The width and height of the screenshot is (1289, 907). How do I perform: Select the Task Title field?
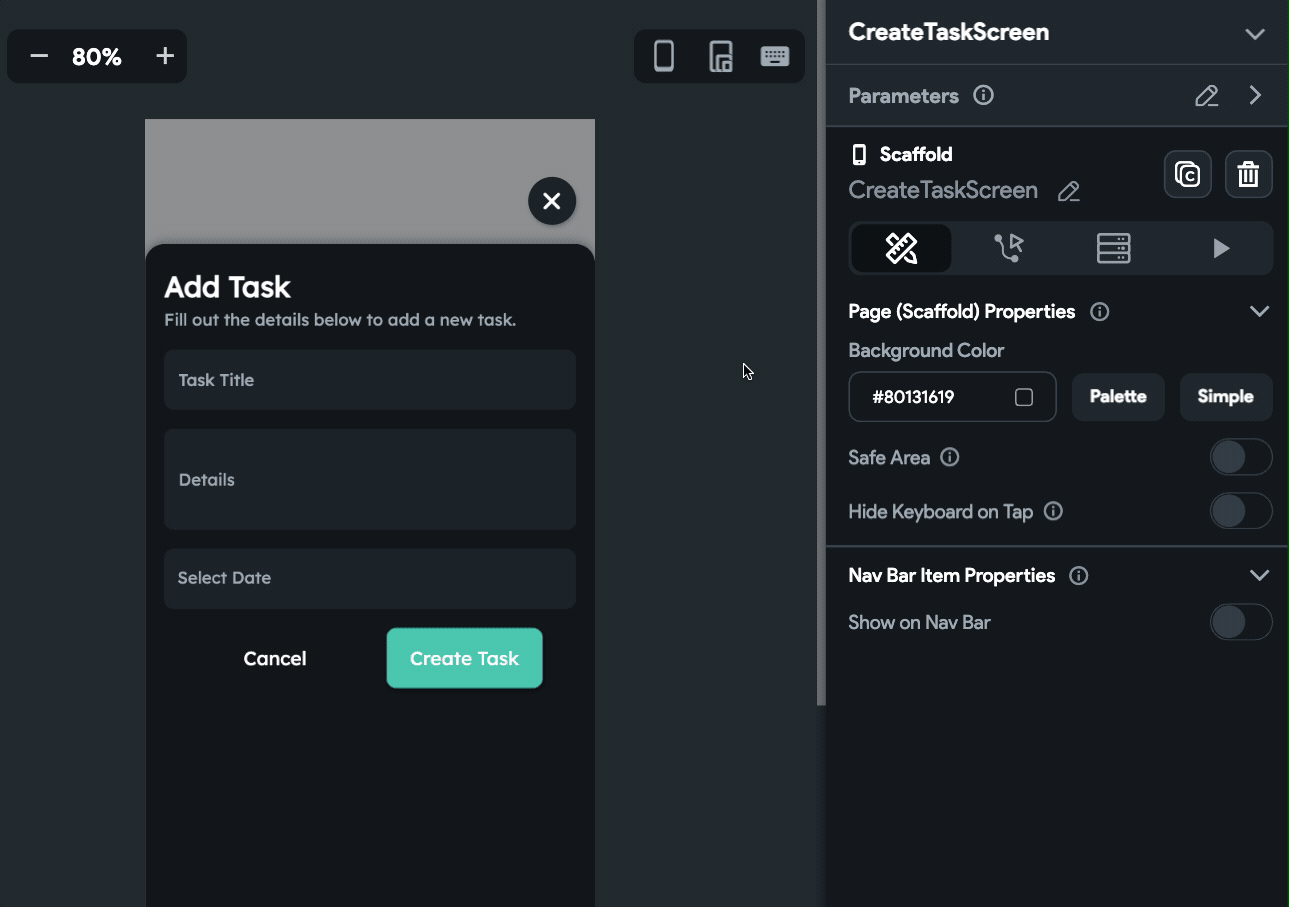[x=370, y=380]
